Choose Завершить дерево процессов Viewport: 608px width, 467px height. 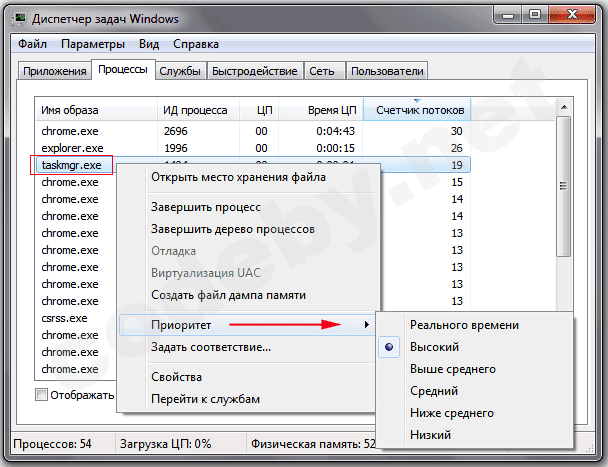(x=248, y=229)
